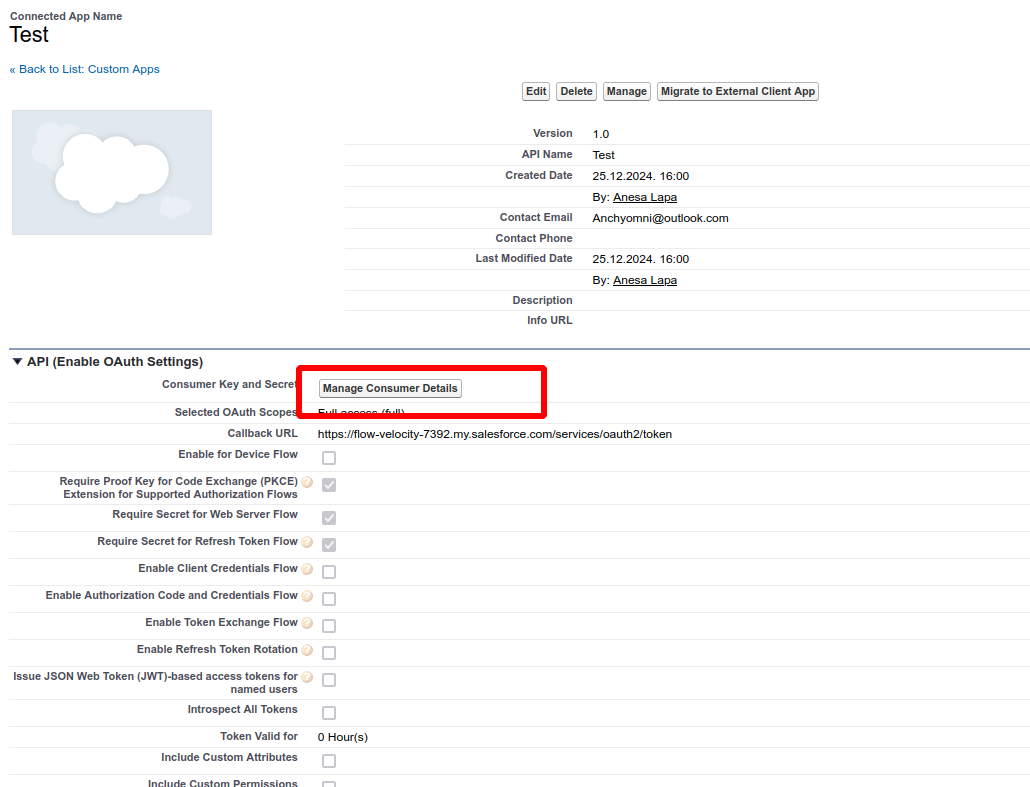Toggle Require Secret for Web Server Flow checkbox
This screenshot has height=787, width=1030.
pyautogui.click(x=329, y=518)
